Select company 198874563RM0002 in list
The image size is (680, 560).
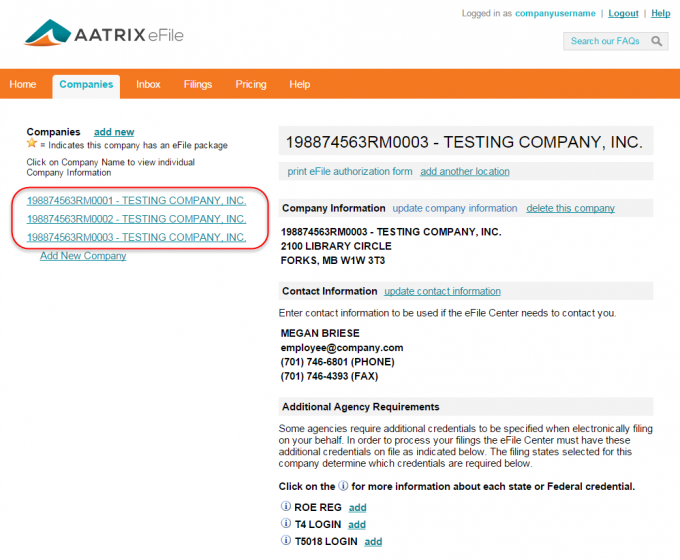click(x=136, y=219)
